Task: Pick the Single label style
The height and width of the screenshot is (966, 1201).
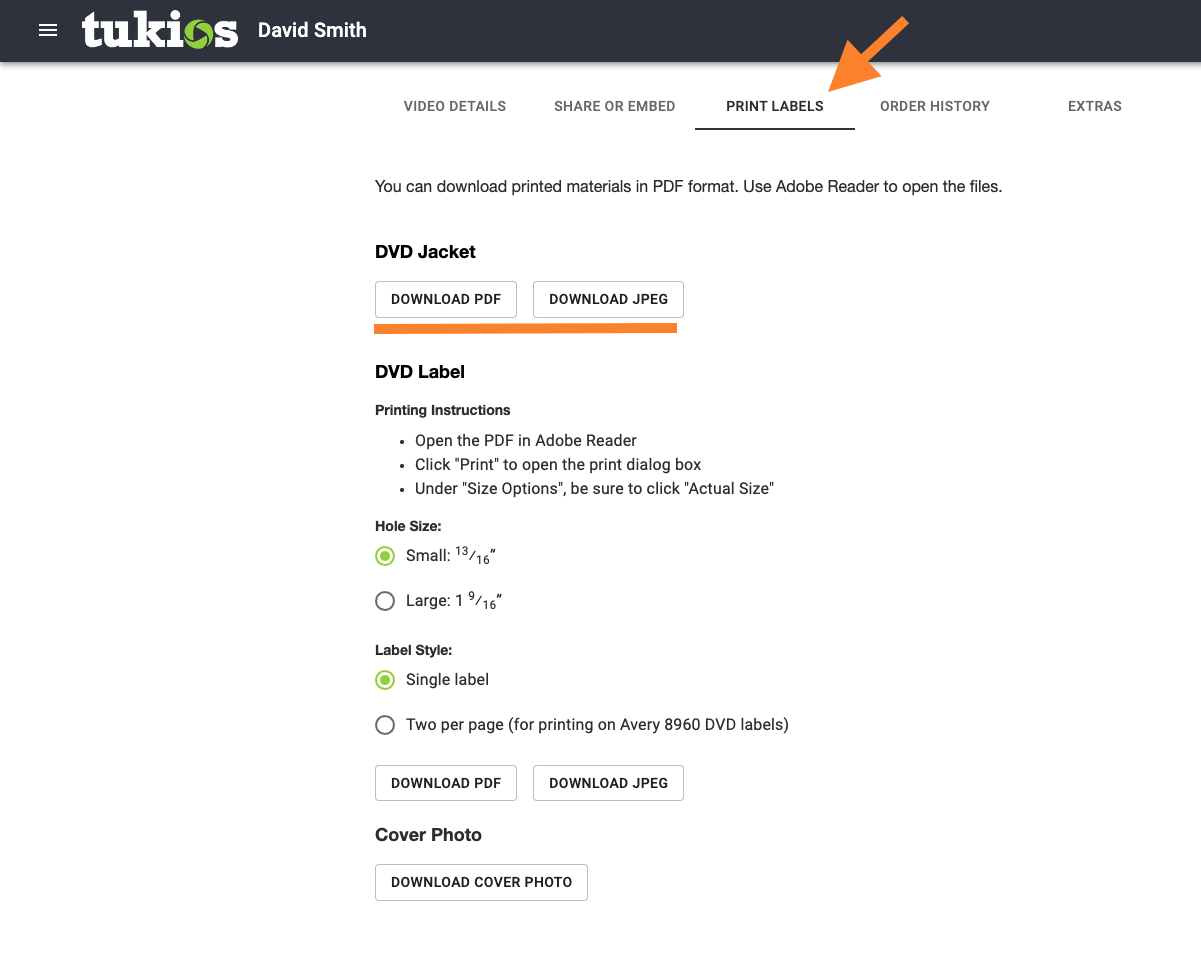Action: point(385,680)
